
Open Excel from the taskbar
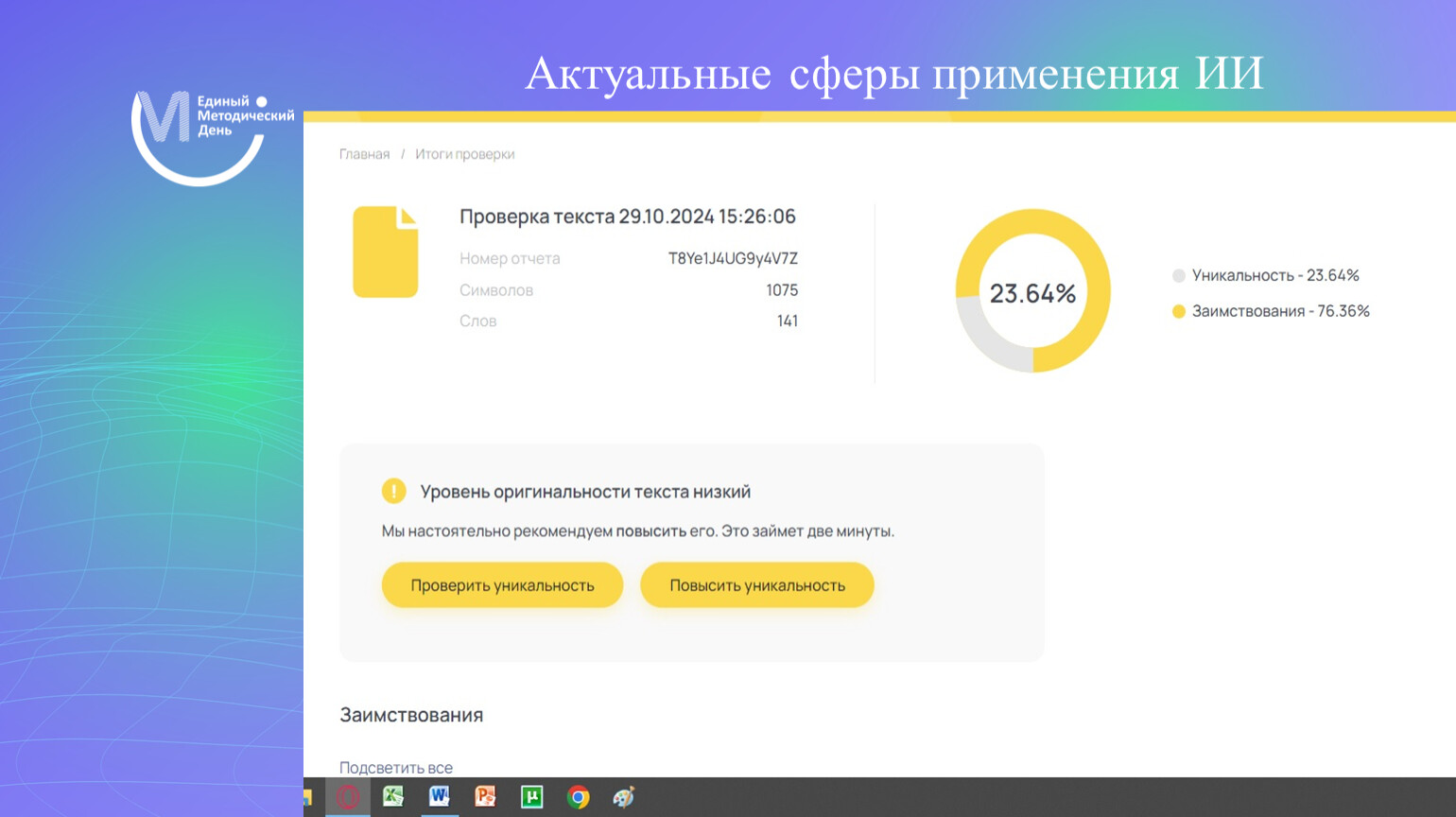(x=393, y=797)
